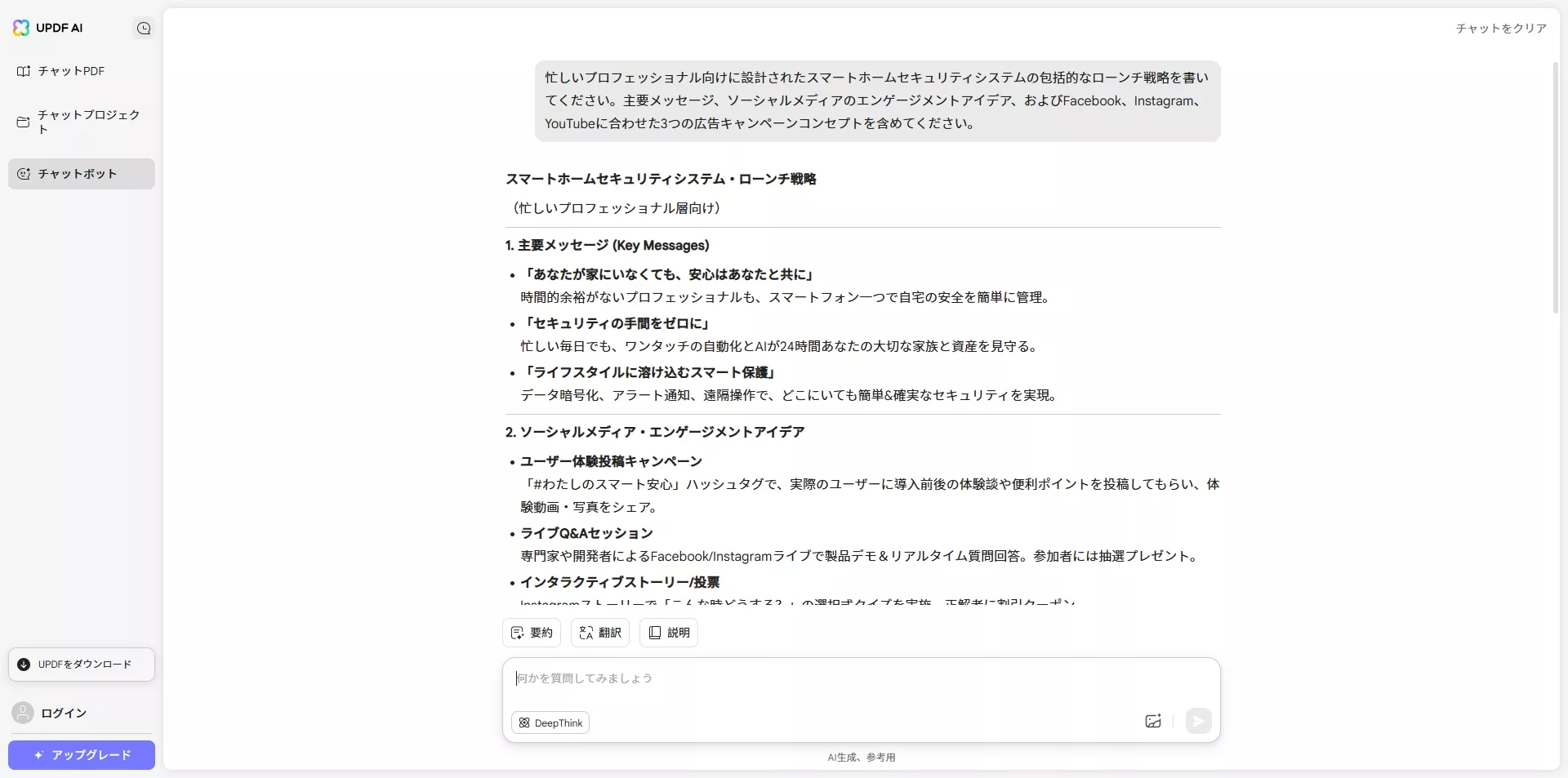1568x778 pixels.
Task: Click the user prompt message bubble
Action: tap(878, 100)
